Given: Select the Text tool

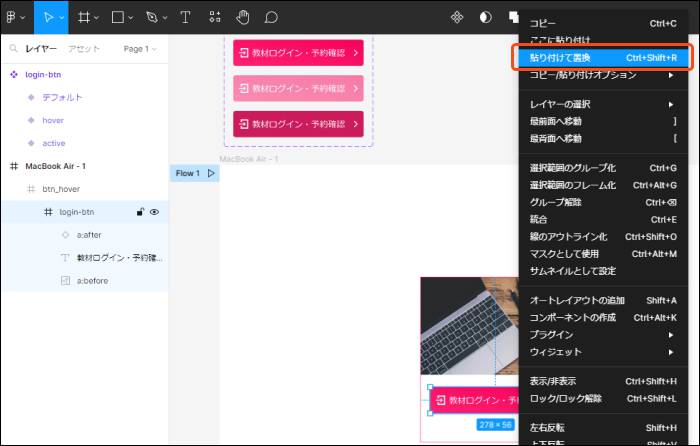Looking at the screenshot, I should click(x=185, y=17).
